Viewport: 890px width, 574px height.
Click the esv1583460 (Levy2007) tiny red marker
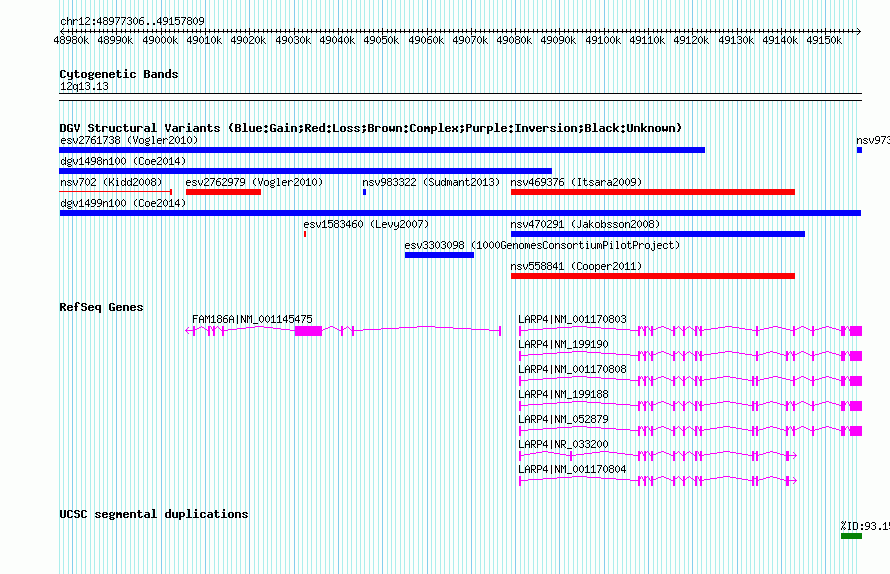tap(305, 234)
